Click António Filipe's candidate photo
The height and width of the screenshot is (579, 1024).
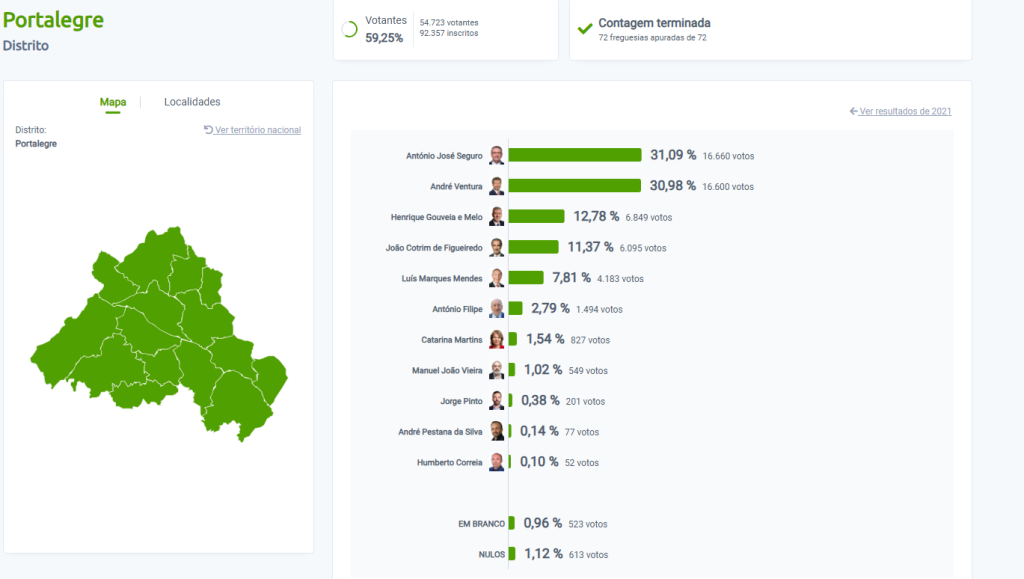point(496,309)
